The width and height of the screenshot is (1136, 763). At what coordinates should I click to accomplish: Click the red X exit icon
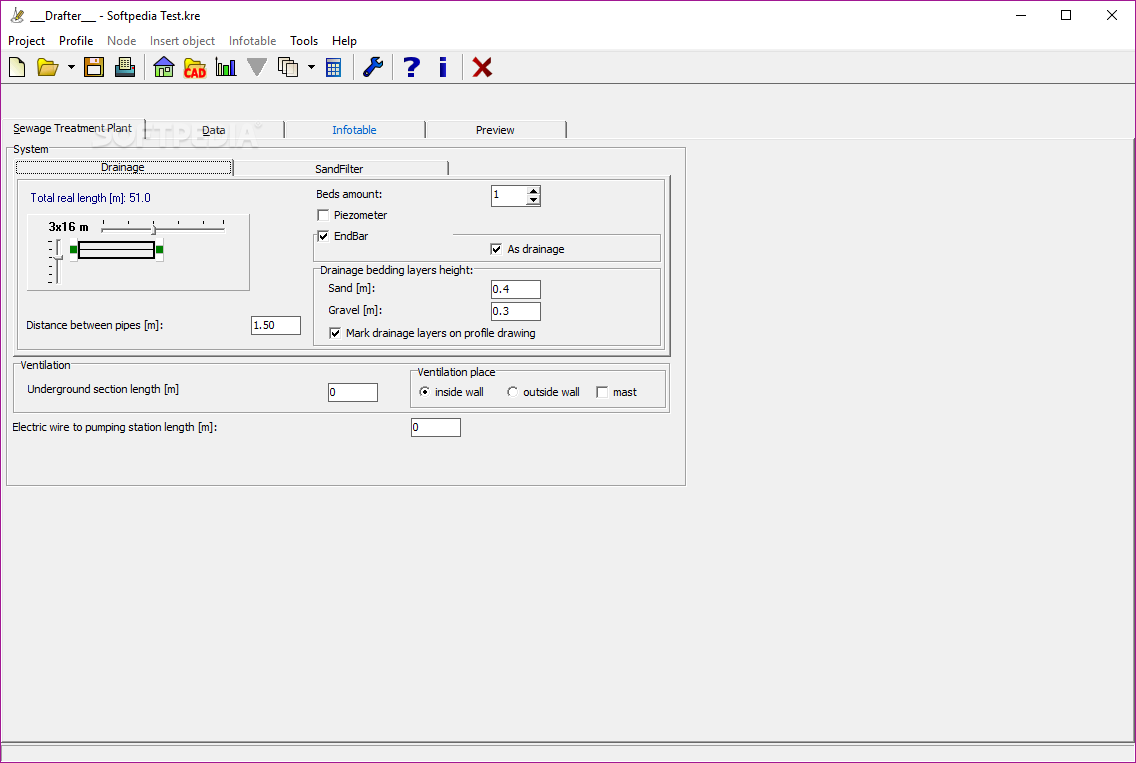pyautogui.click(x=482, y=67)
